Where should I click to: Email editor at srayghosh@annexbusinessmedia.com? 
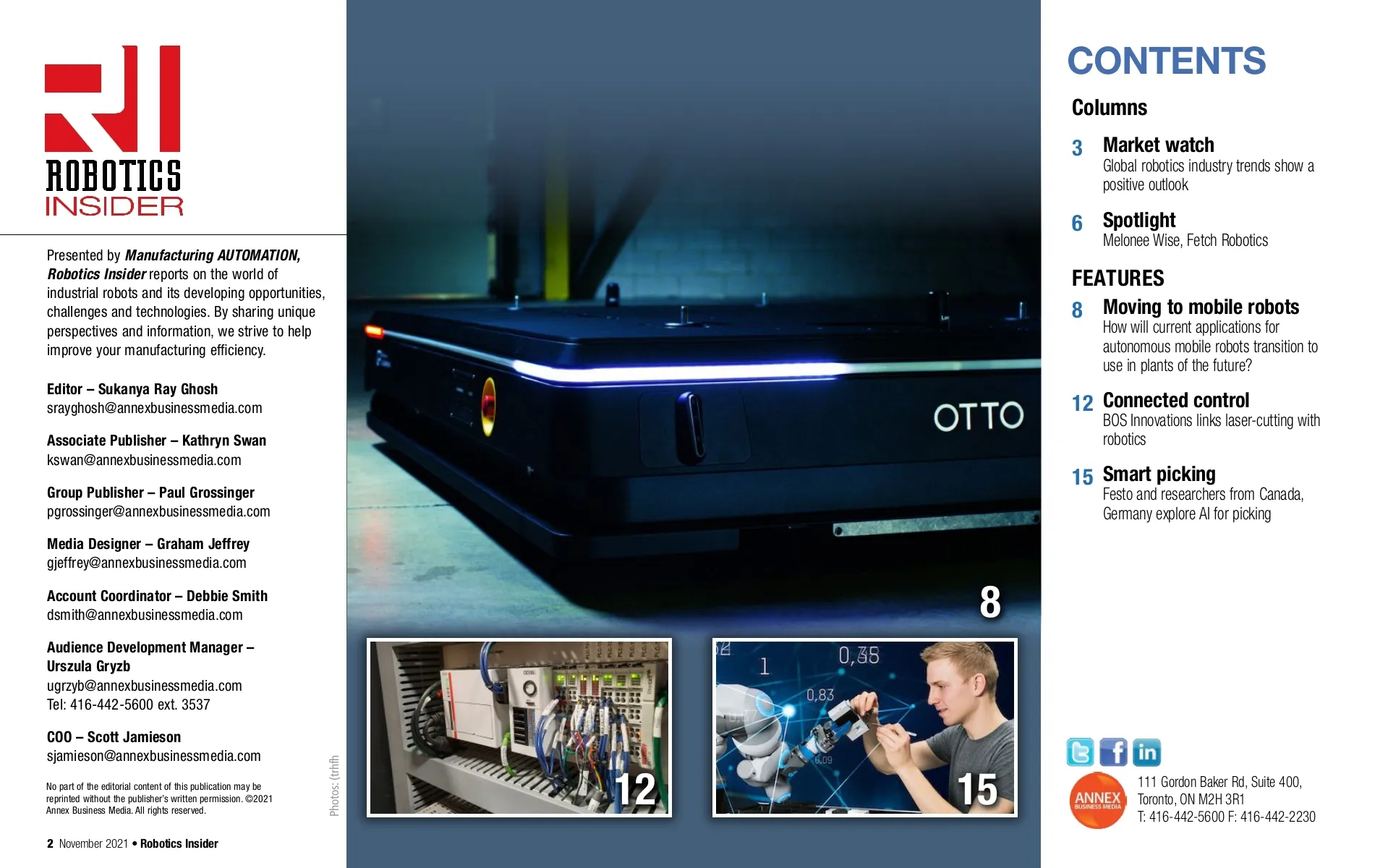[x=154, y=409]
